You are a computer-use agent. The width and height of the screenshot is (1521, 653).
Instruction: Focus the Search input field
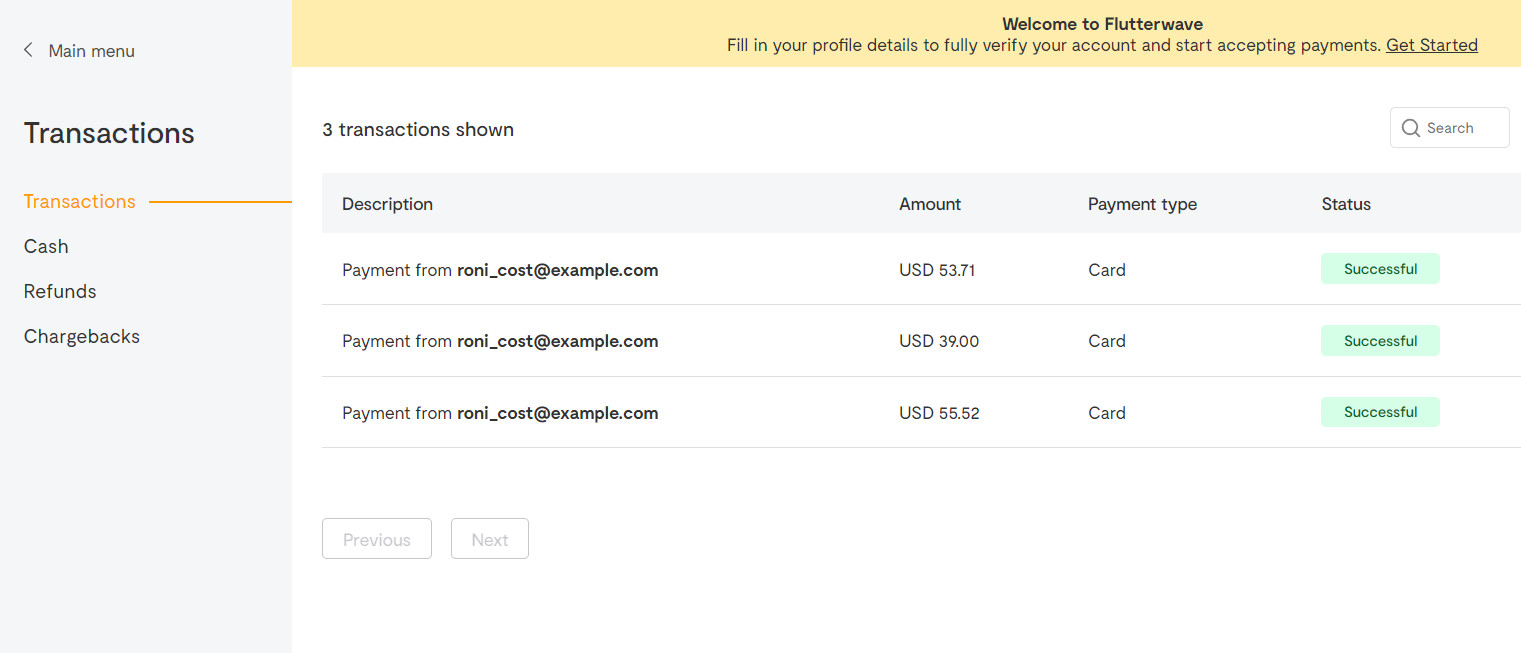(x=1449, y=128)
